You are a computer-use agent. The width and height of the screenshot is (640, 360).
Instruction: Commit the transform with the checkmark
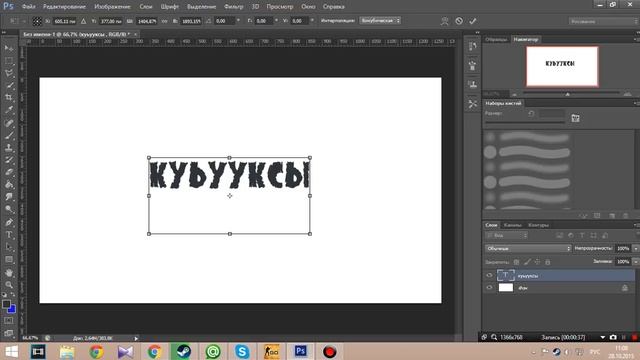(473, 21)
